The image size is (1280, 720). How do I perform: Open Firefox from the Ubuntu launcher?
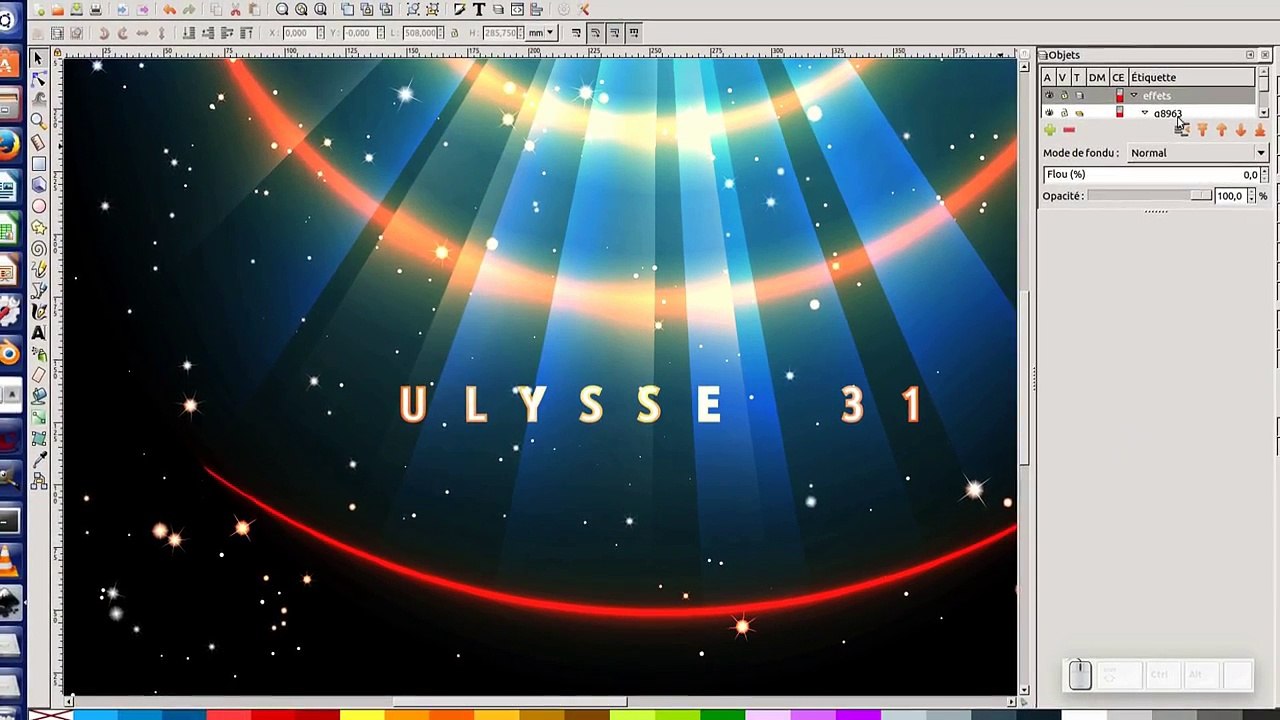pos(9,145)
